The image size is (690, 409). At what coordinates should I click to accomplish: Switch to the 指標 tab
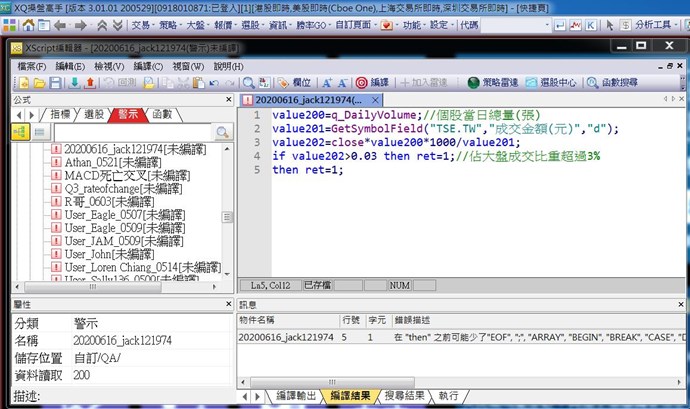click(60, 115)
